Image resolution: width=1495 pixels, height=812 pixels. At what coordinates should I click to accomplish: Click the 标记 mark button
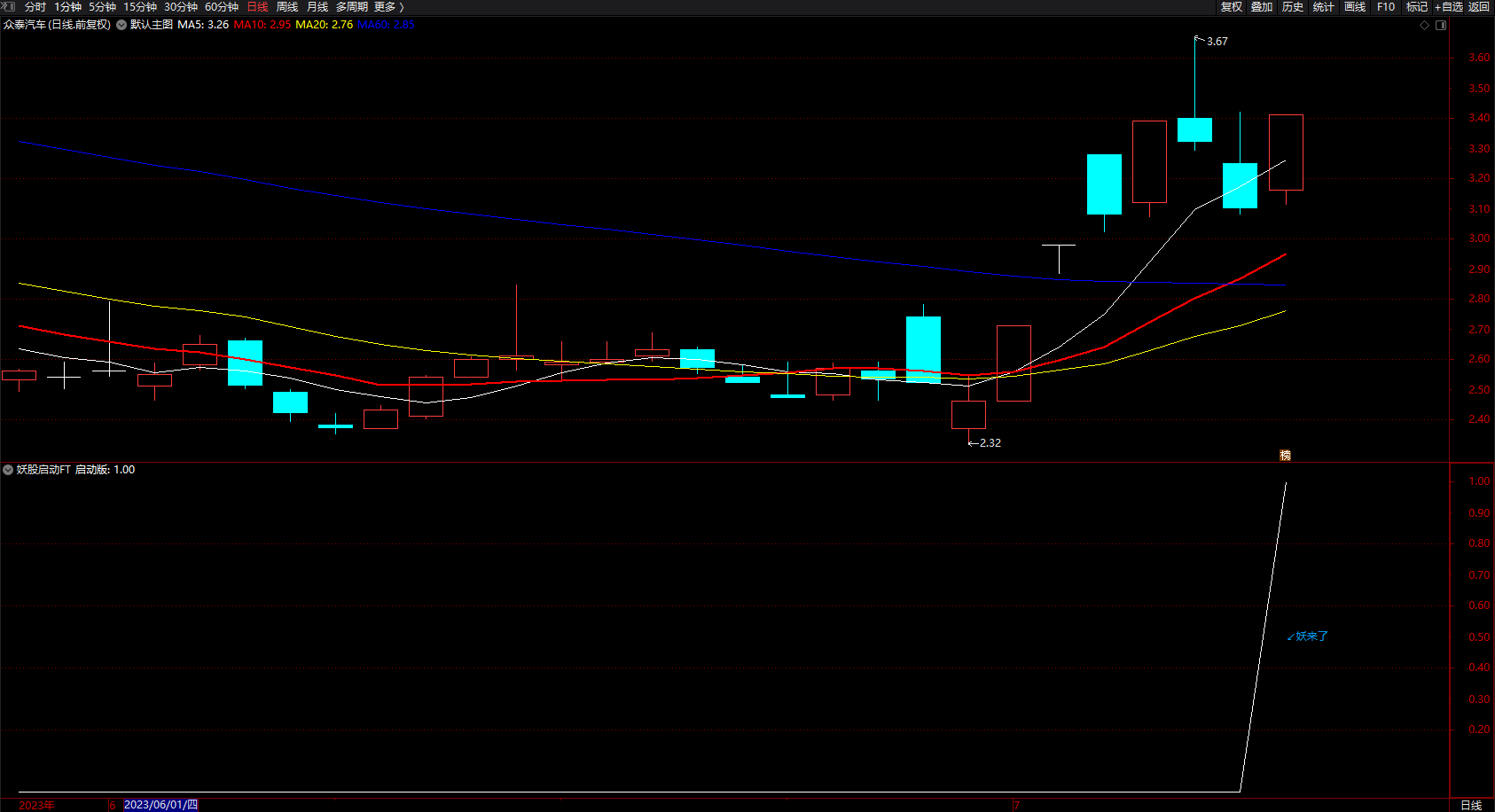(1417, 7)
